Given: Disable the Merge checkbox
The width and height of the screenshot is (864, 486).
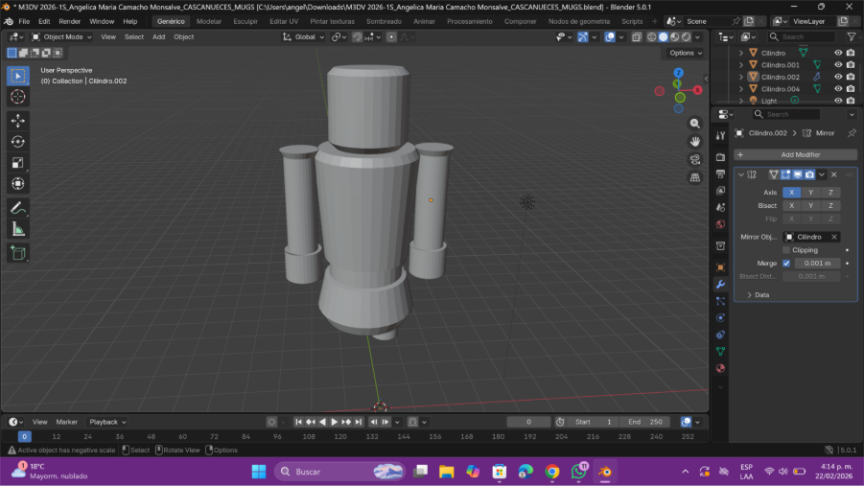Looking at the screenshot, I should pyautogui.click(x=786, y=263).
